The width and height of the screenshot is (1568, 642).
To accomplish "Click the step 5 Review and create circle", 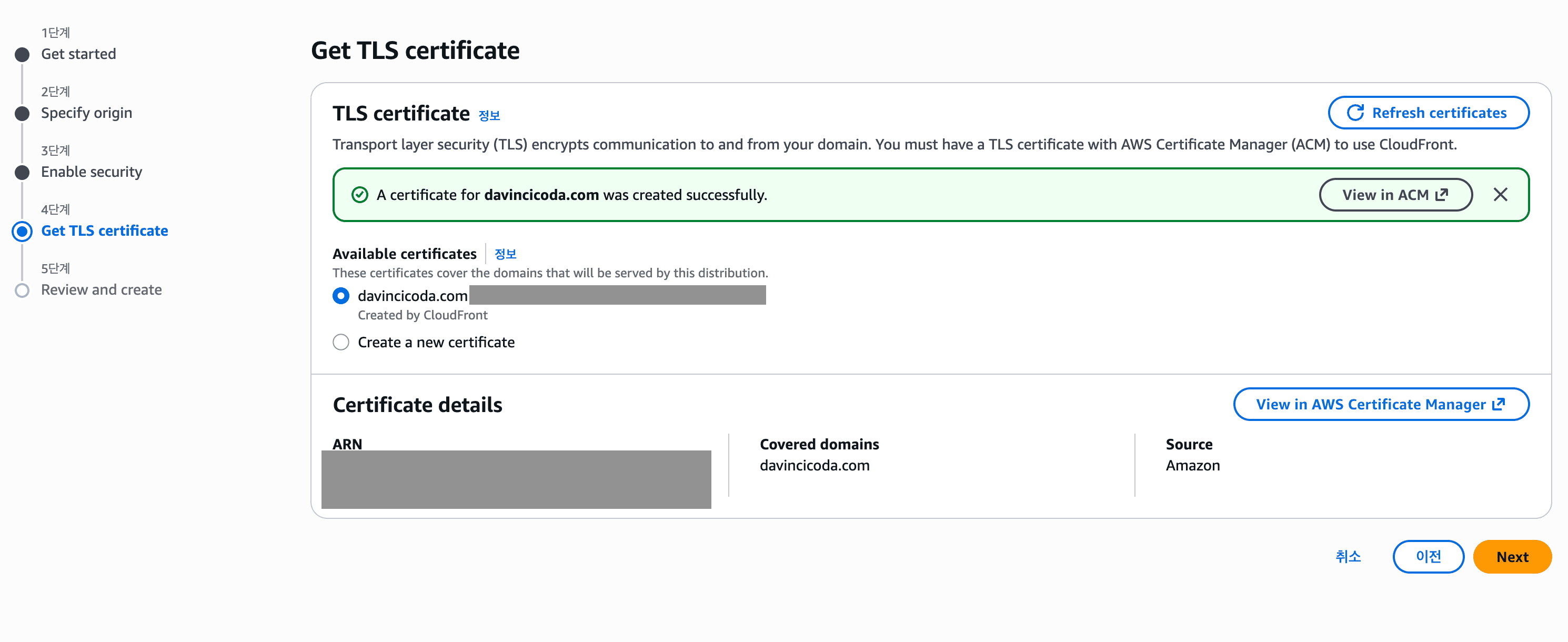I will (x=22, y=290).
